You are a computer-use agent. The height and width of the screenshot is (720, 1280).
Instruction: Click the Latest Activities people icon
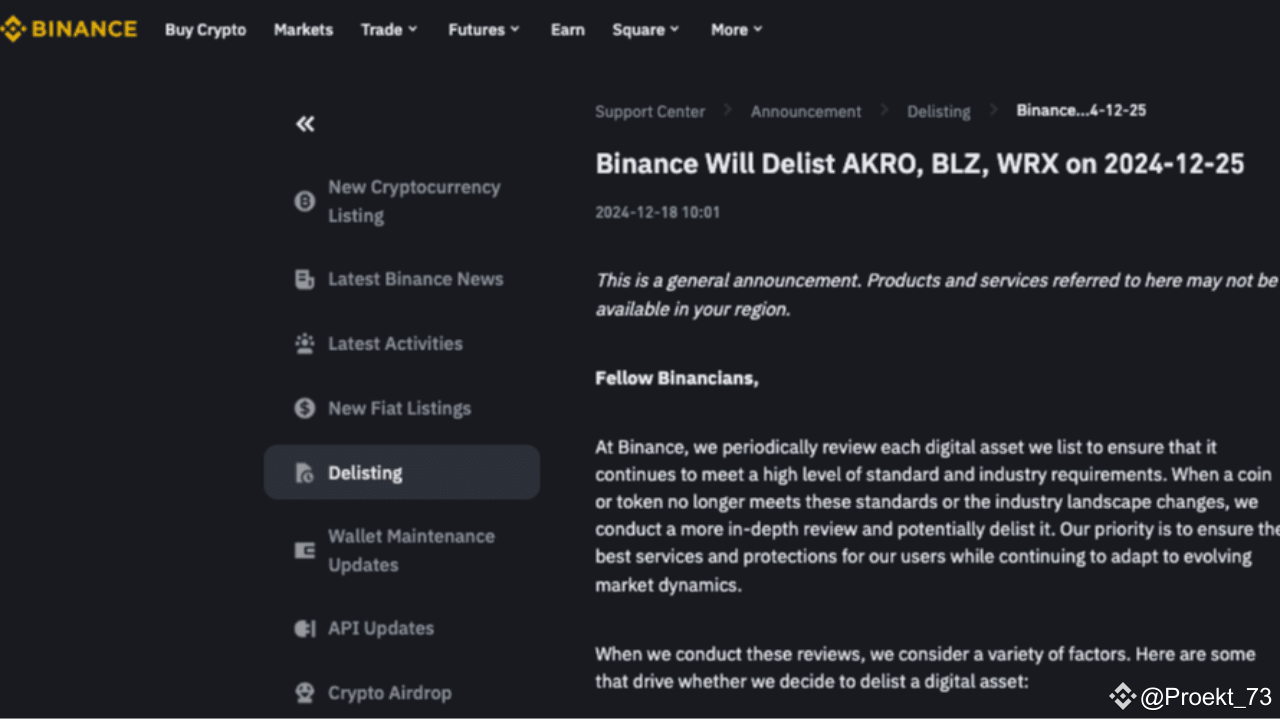click(x=303, y=343)
